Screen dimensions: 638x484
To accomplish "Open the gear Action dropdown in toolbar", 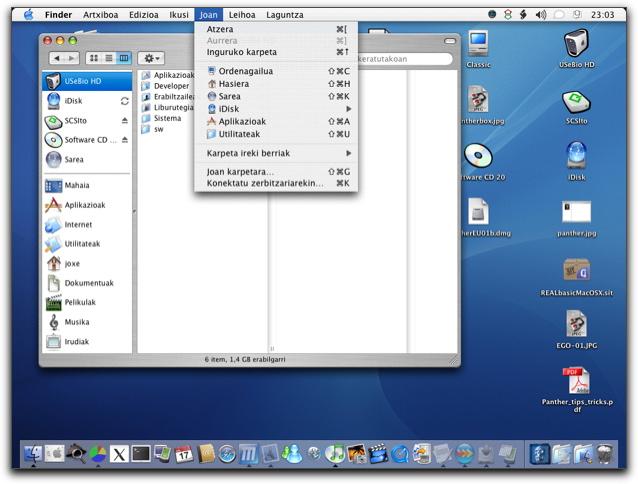I will tap(151, 58).
